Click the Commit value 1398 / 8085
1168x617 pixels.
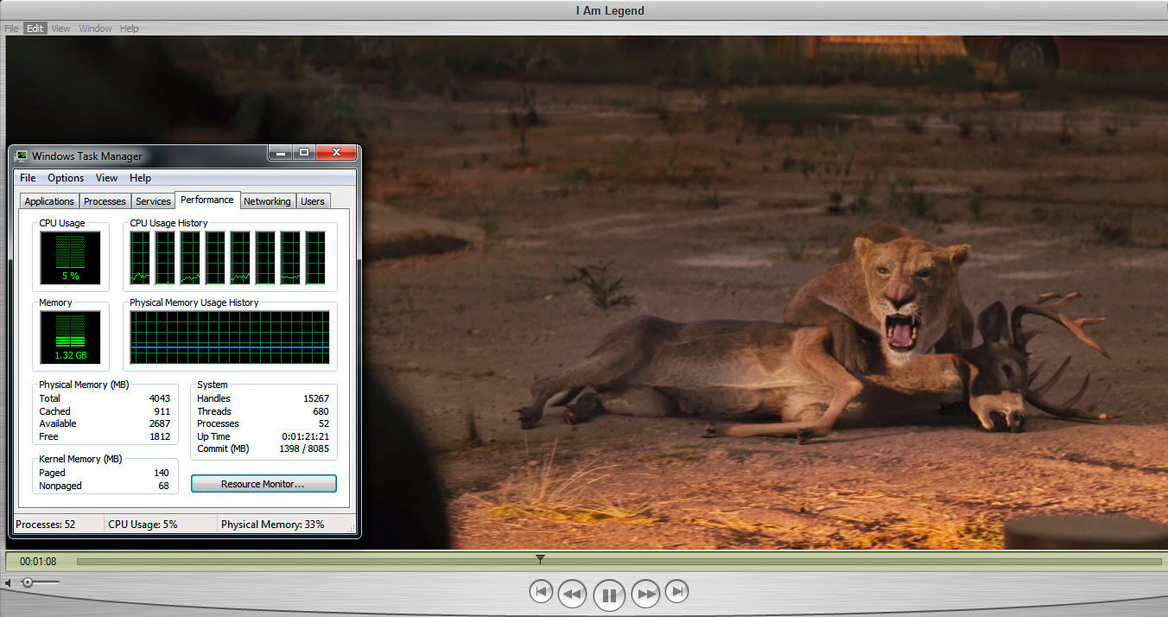click(x=304, y=449)
